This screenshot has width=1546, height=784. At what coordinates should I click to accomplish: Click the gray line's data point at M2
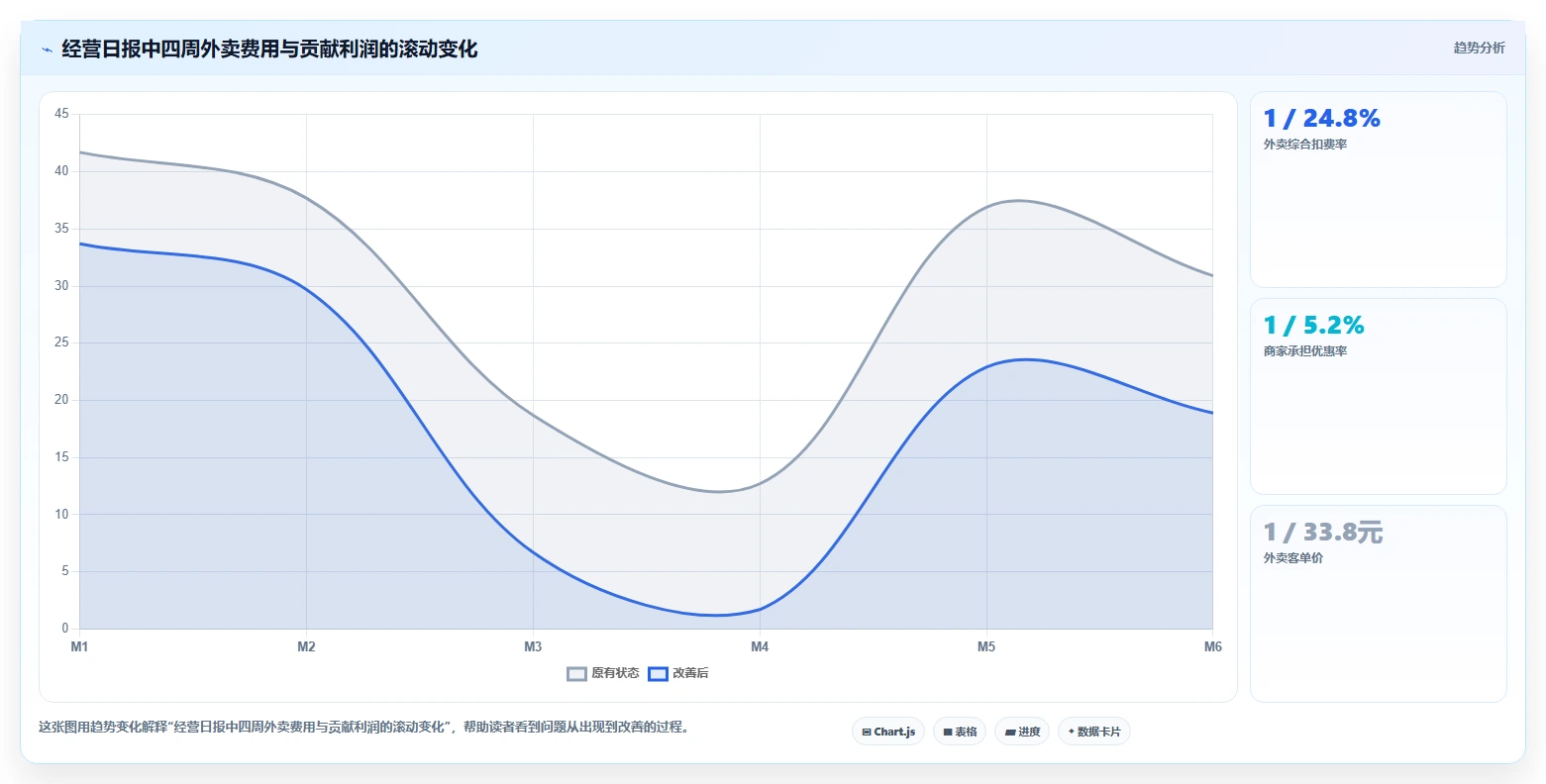306,198
